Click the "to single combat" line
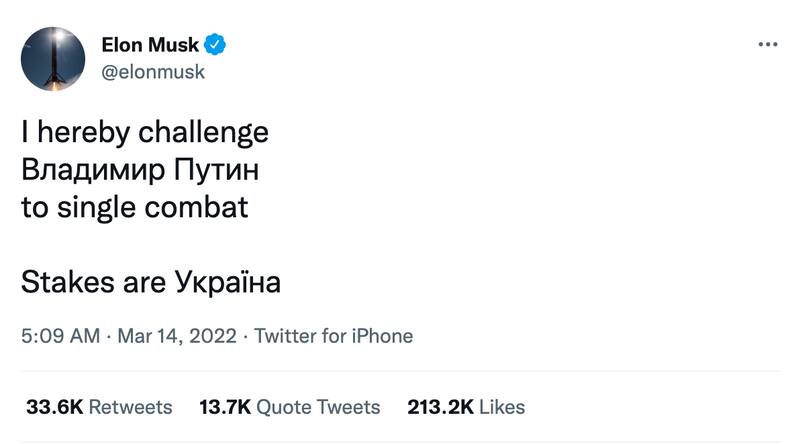Screen dimensions: 800x444 (x=134, y=209)
